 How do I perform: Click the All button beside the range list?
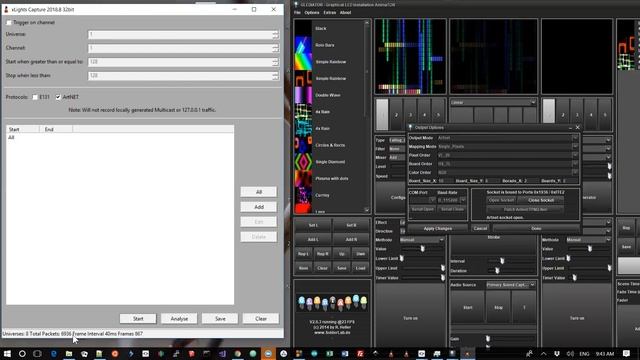point(259,192)
